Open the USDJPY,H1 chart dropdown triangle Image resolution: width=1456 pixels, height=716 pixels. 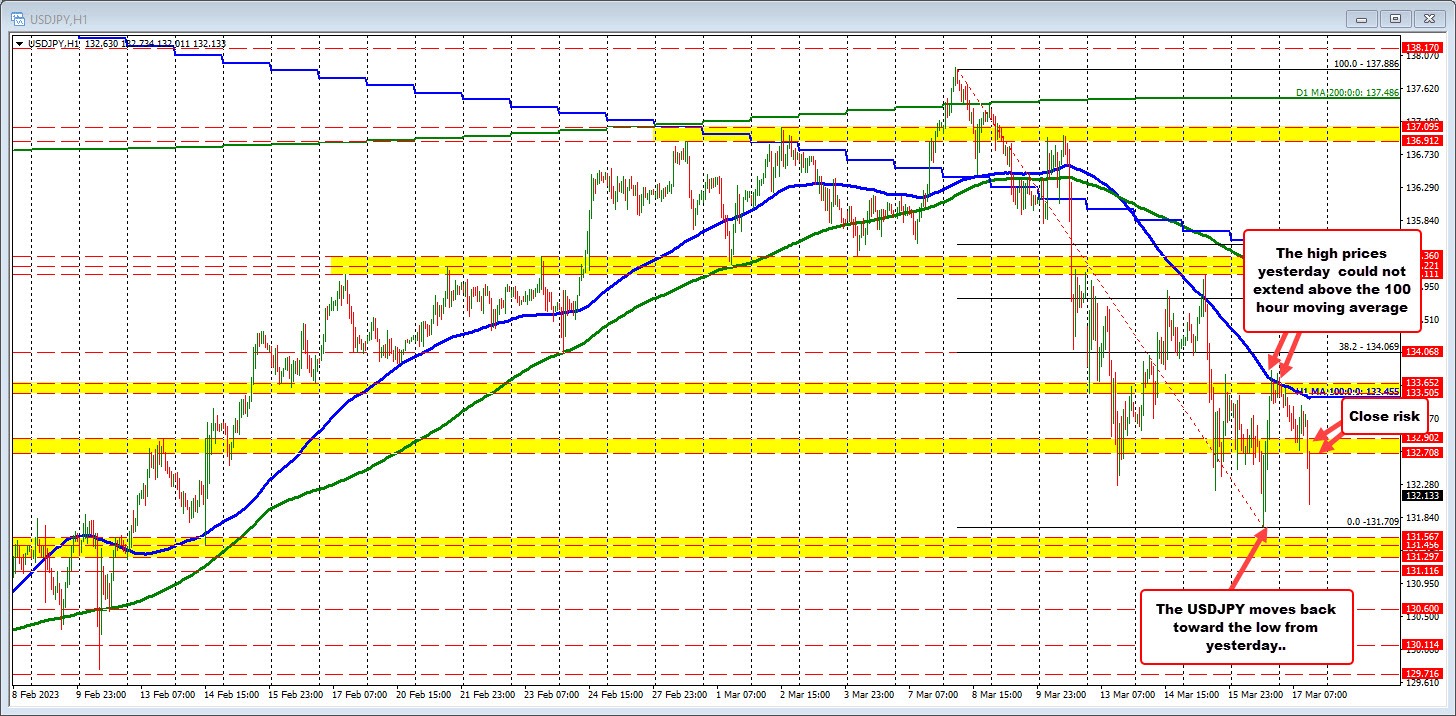19,43
